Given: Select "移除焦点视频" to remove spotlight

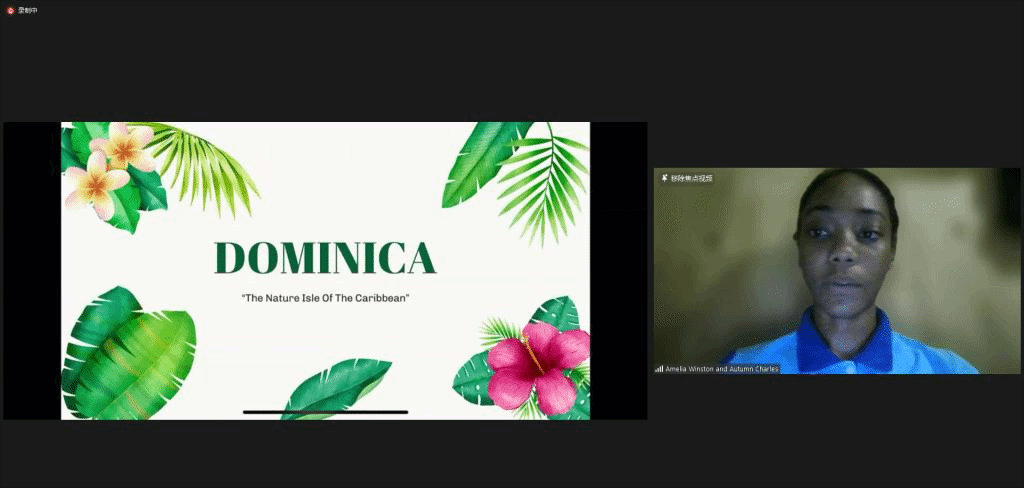Looking at the screenshot, I should tap(691, 178).
